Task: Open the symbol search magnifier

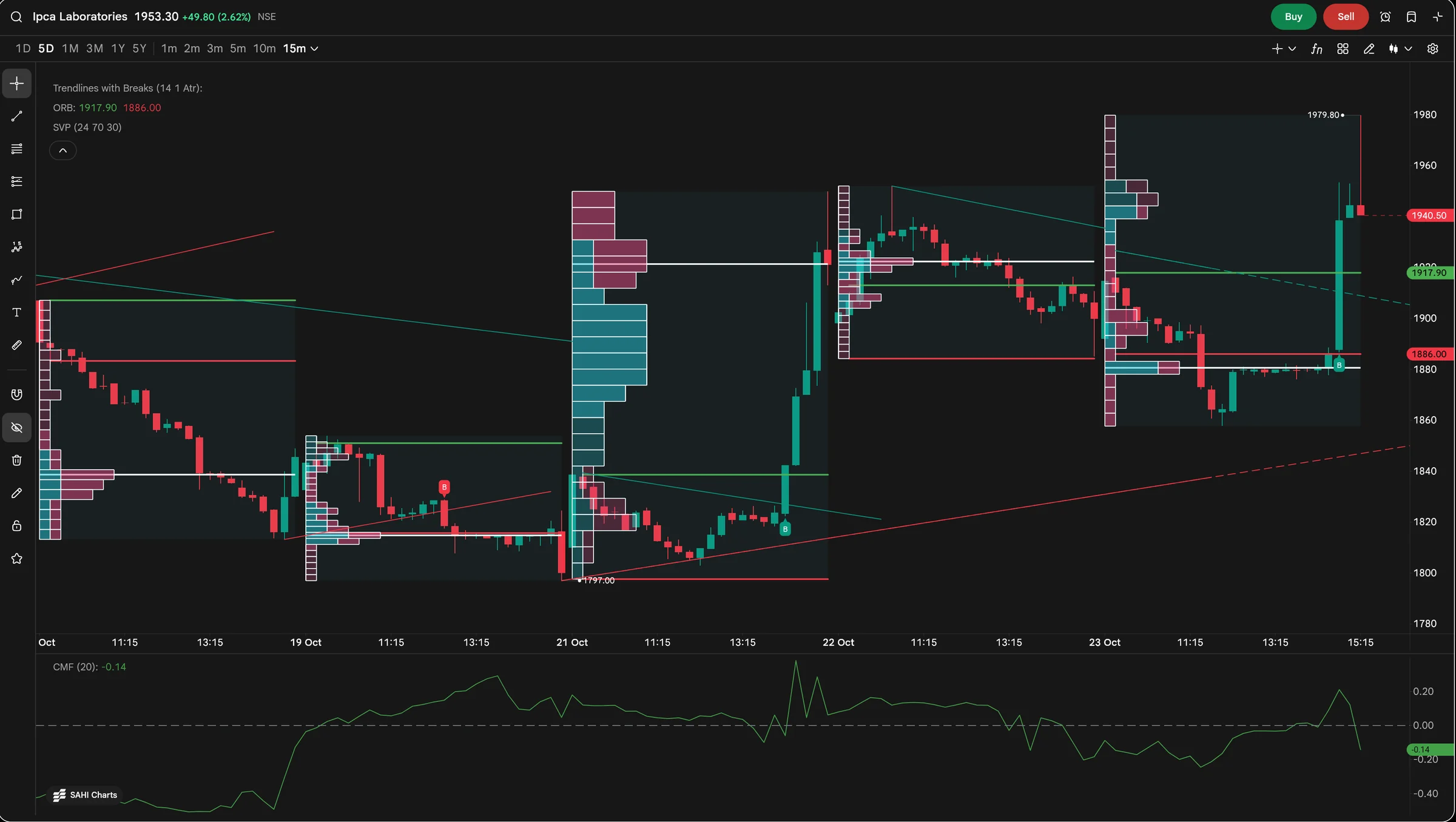Action: click(16, 17)
